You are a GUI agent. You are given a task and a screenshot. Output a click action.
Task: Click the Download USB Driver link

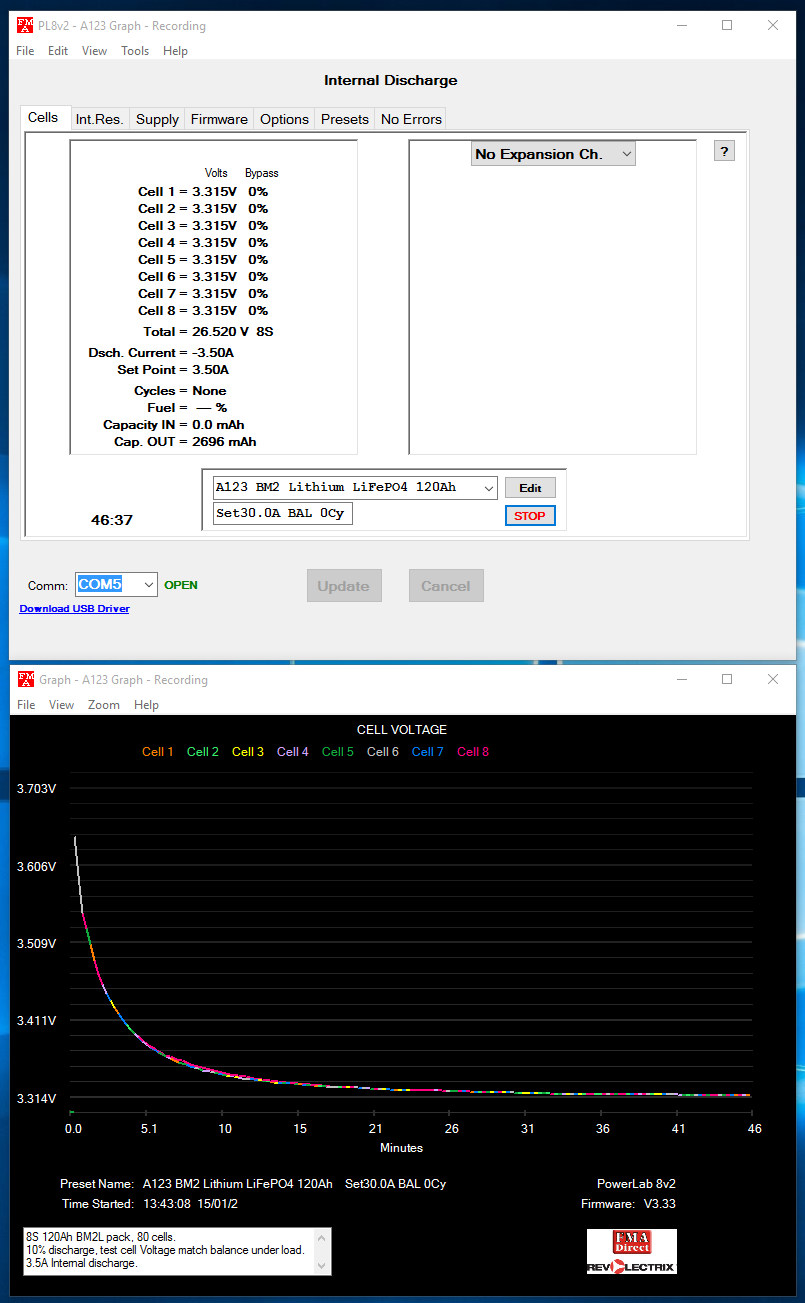[74, 609]
